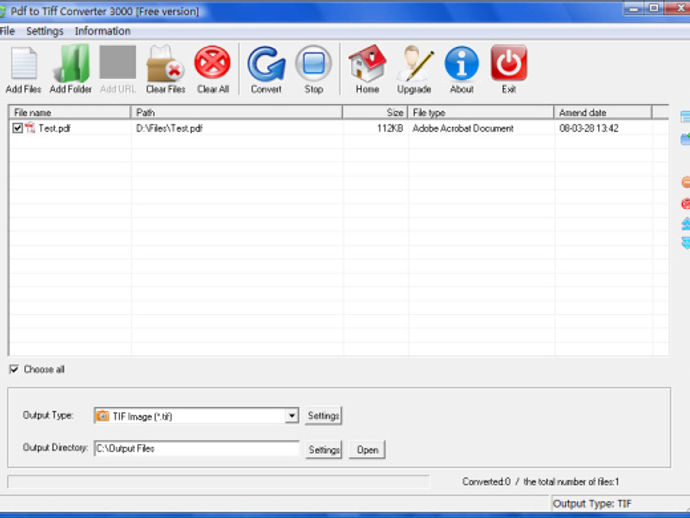The width and height of the screenshot is (690, 518).
Task: Click the Amend date column header
Action: click(x=603, y=113)
